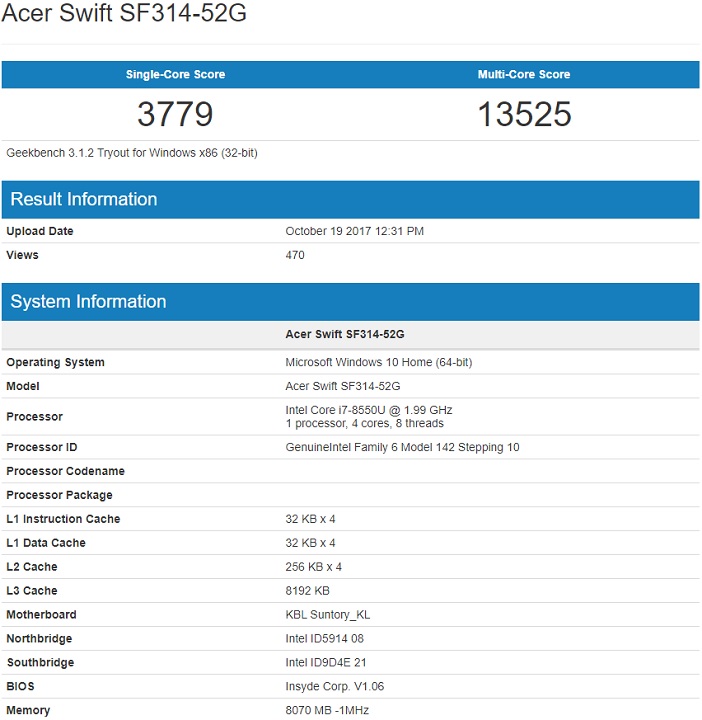Select the Motherboard value KBL Suntory_KL
Image resolution: width=702 pixels, height=720 pixels.
point(328,615)
